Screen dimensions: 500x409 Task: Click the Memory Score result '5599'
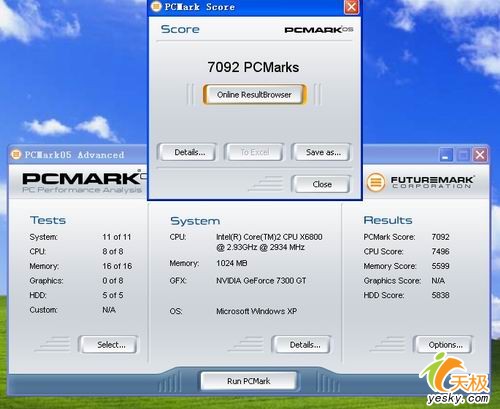pyautogui.click(x=440, y=266)
